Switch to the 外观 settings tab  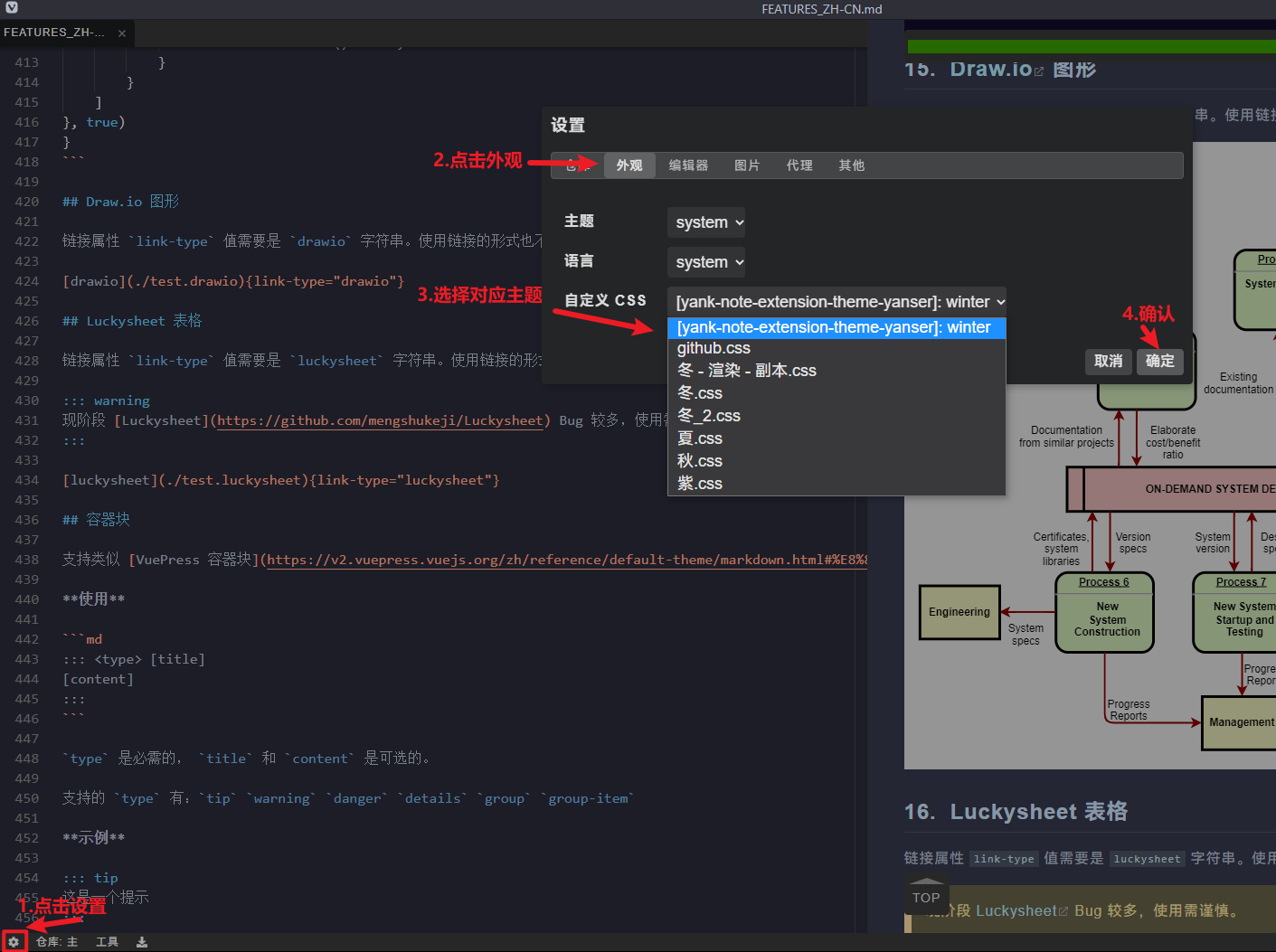[629, 165]
